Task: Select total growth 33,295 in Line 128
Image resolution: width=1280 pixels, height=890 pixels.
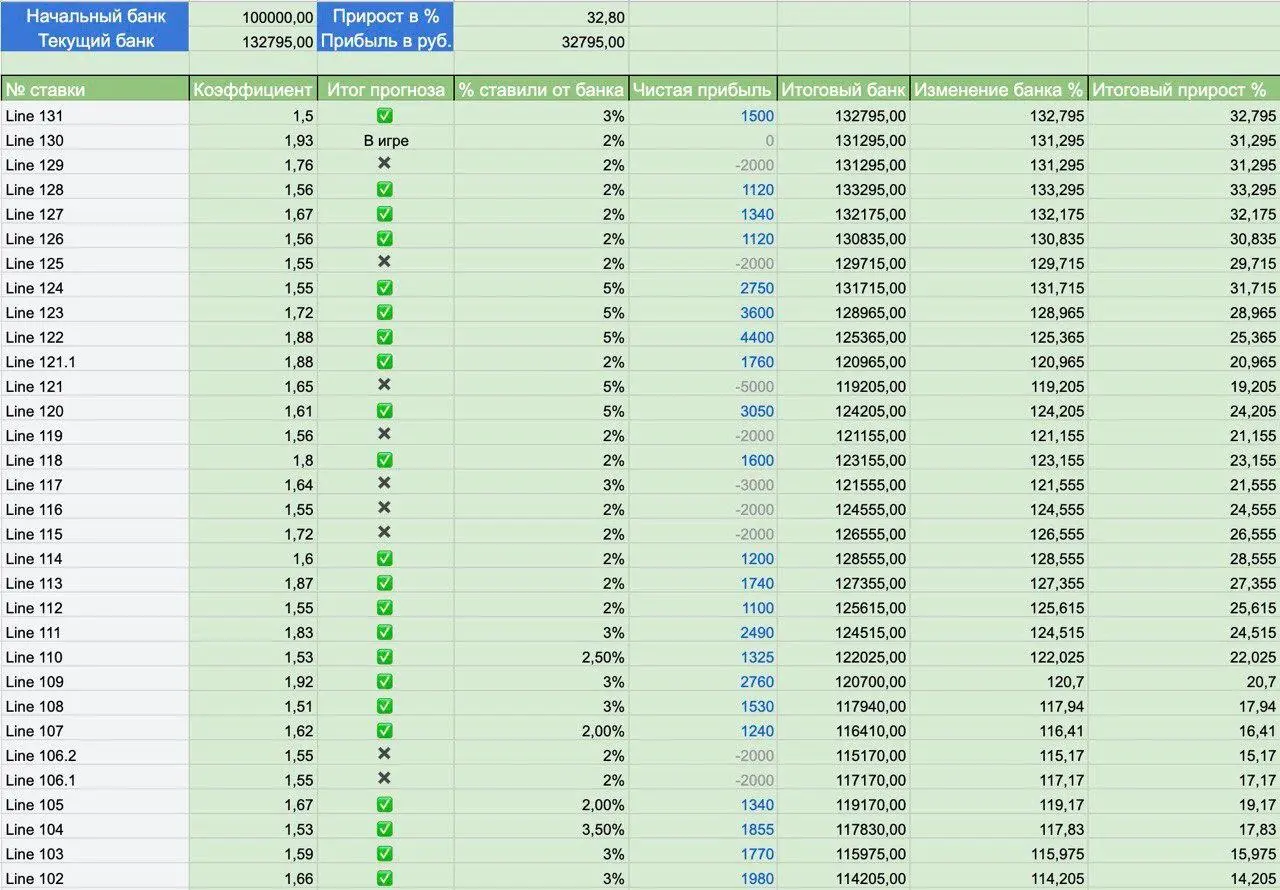Action: pos(1254,190)
